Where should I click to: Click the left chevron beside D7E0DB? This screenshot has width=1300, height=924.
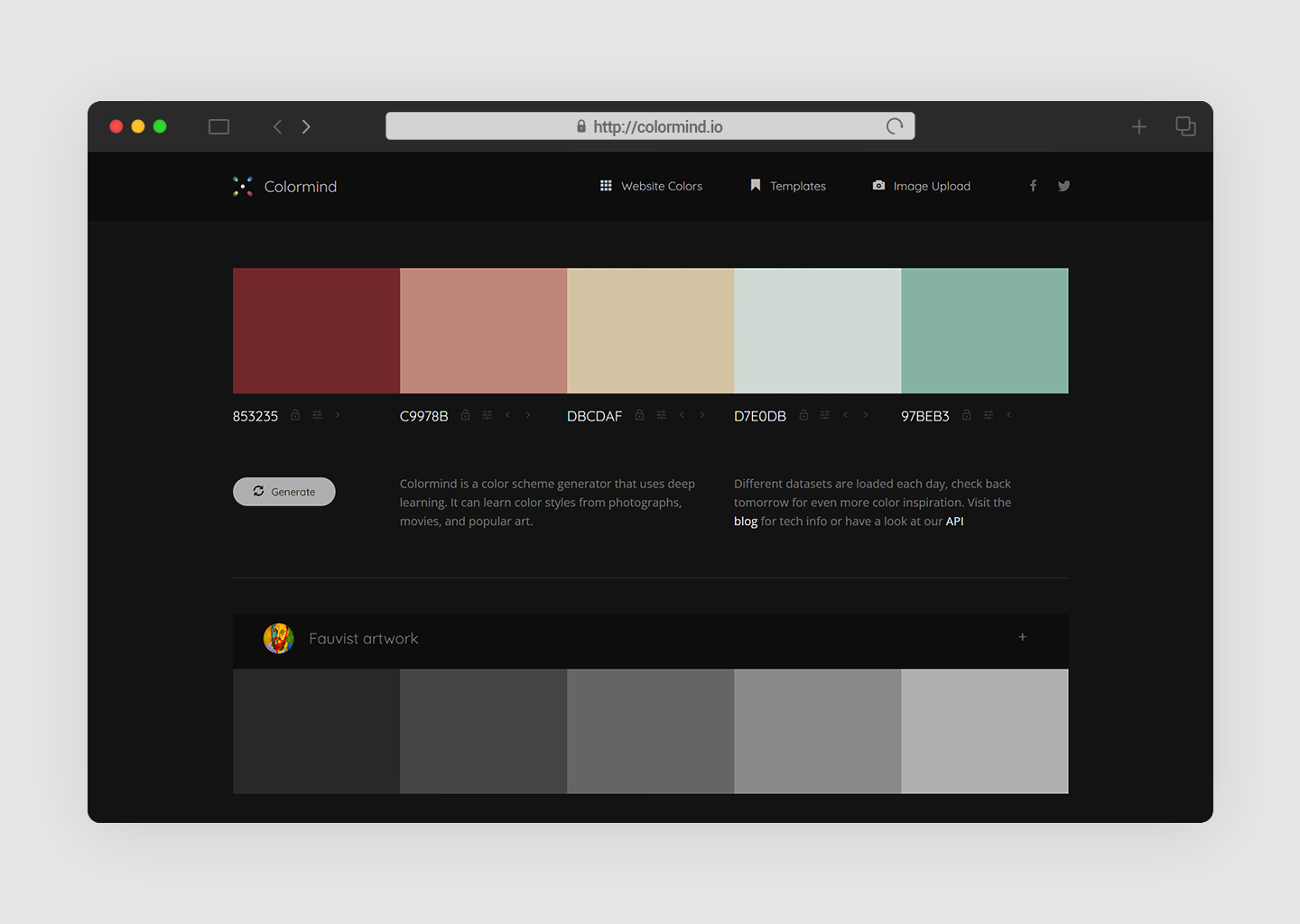click(x=845, y=415)
